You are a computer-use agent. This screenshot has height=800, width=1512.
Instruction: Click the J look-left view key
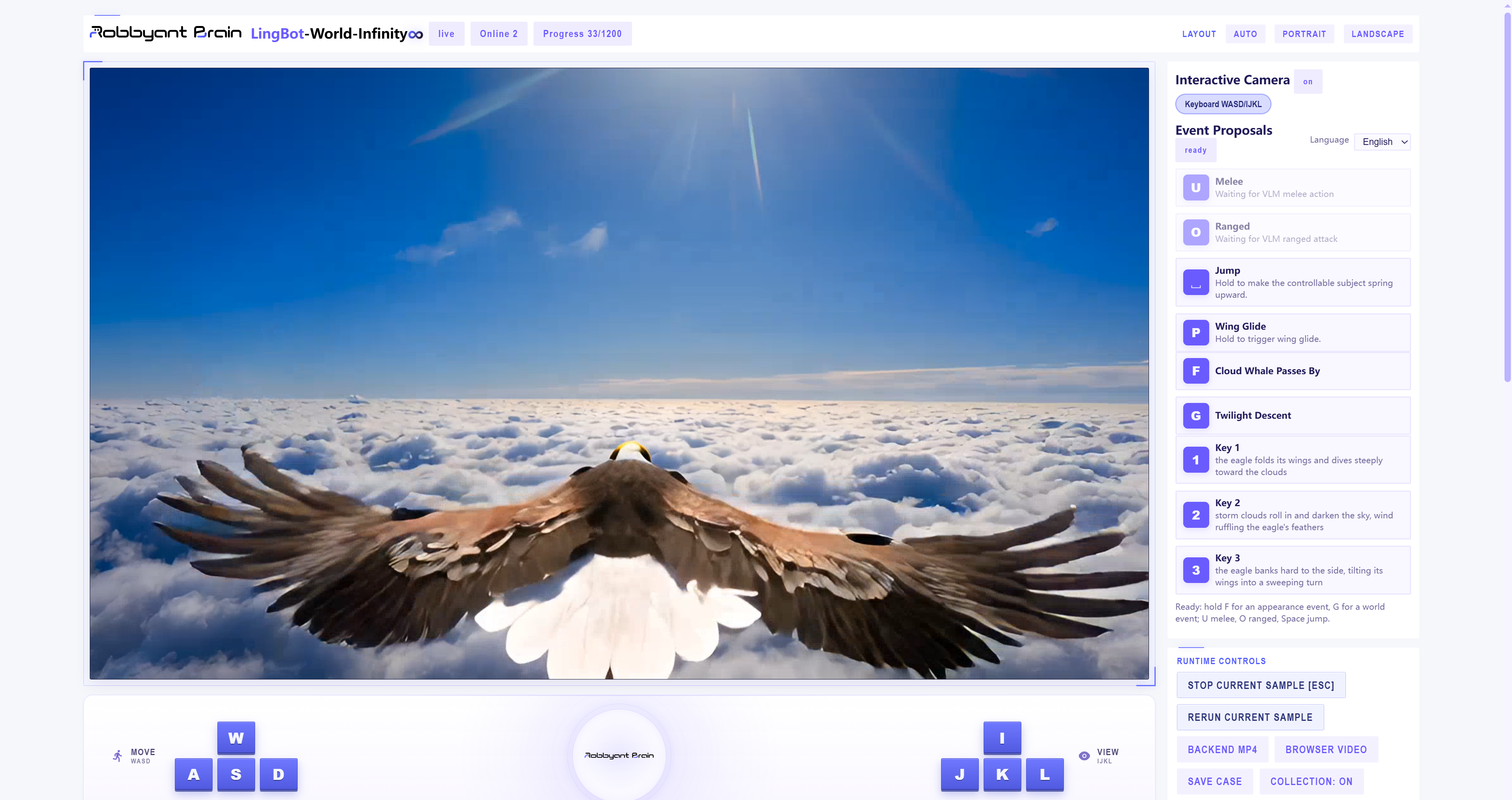coord(960,774)
